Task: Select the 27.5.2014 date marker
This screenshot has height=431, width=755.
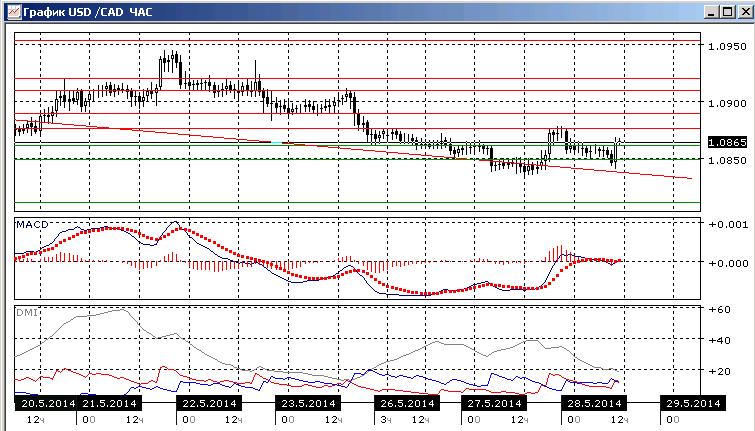Action: [x=495, y=403]
